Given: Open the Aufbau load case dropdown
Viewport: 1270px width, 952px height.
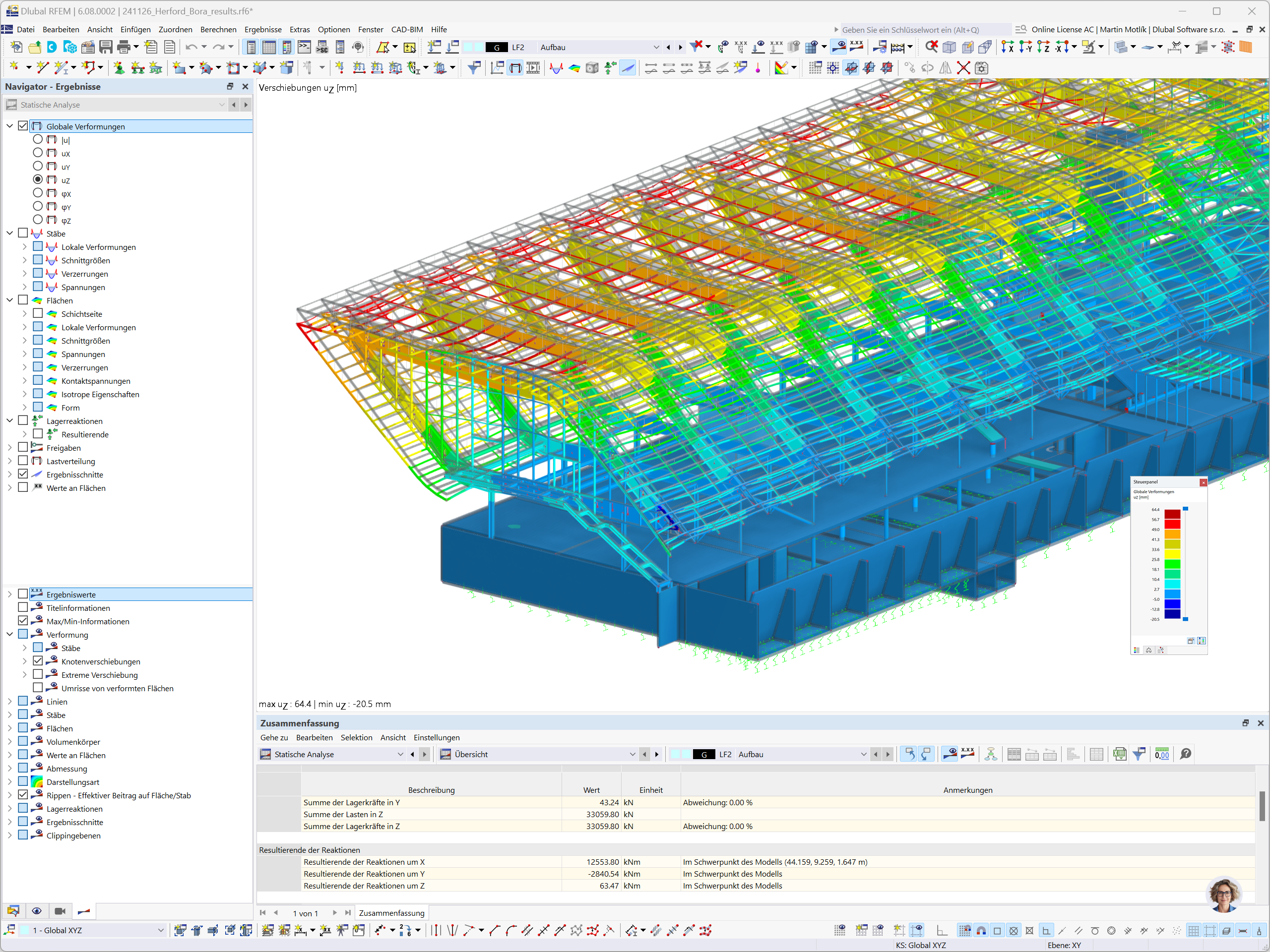Looking at the screenshot, I should click(x=656, y=48).
